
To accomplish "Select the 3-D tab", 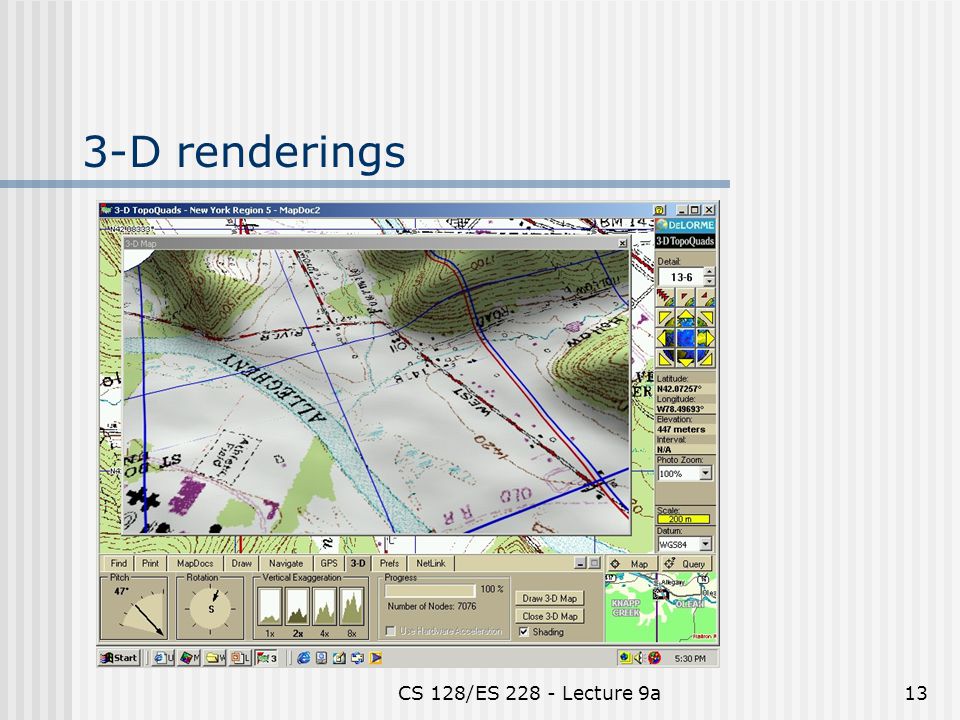I will coord(358,563).
